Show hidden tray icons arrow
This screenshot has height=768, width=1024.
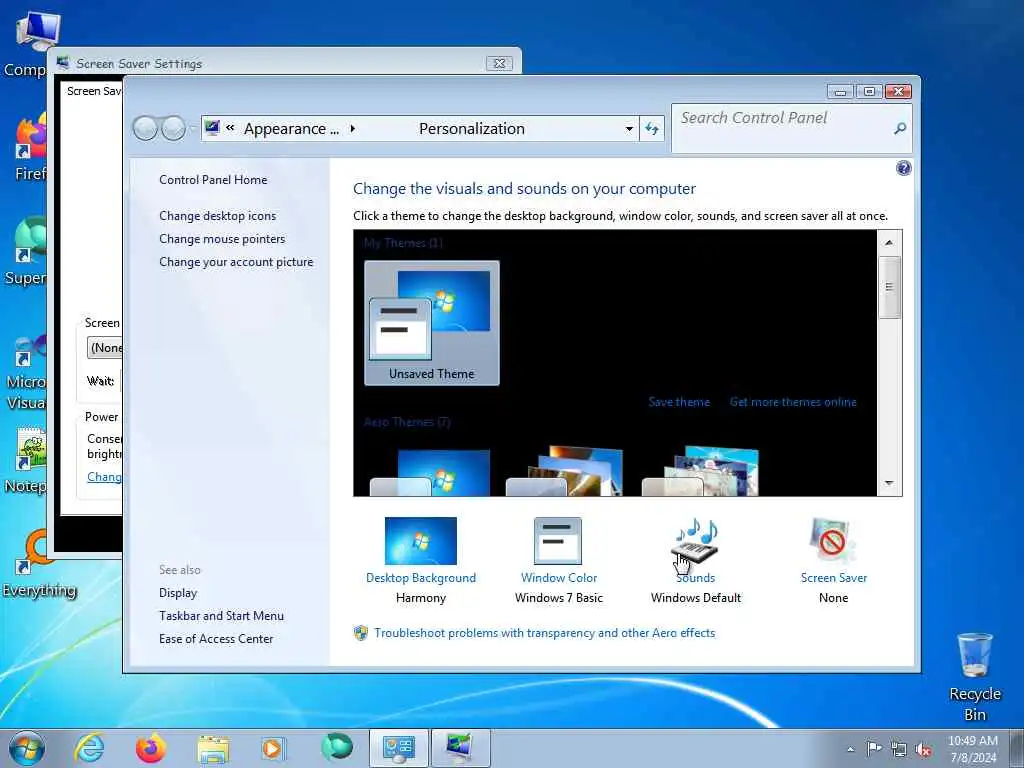click(x=850, y=749)
